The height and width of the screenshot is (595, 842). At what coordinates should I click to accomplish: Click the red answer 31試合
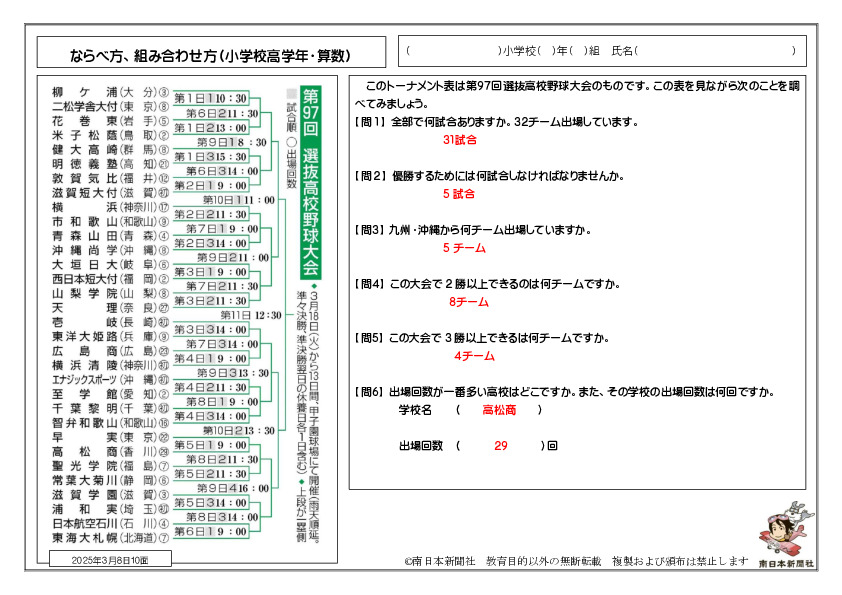tap(459, 139)
